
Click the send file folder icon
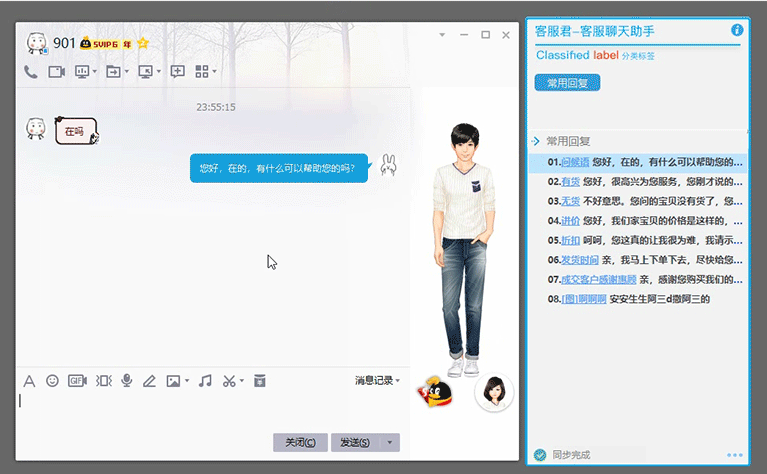(113, 72)
